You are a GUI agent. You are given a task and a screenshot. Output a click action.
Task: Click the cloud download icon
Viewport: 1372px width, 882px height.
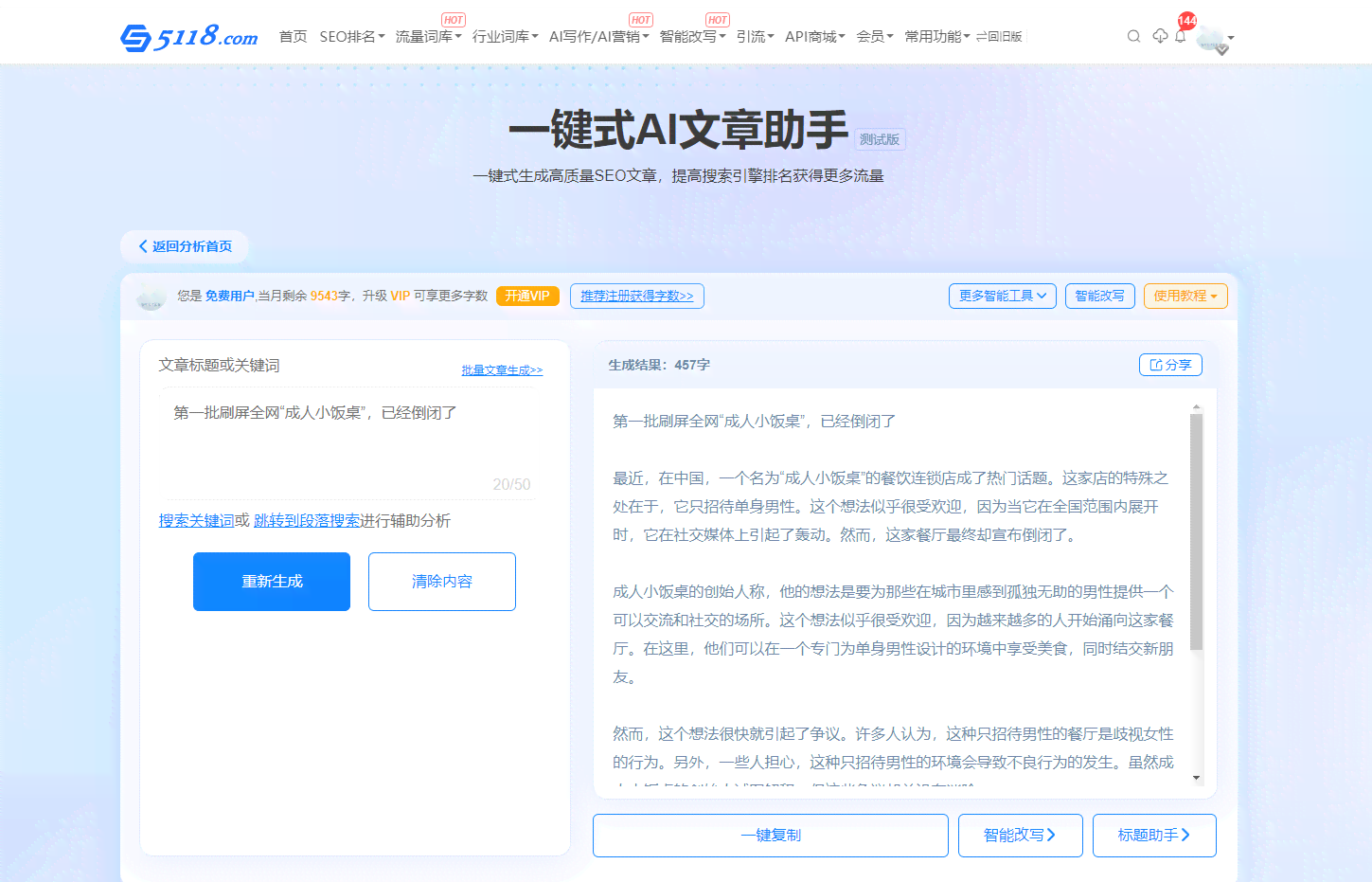[1160, 36]
